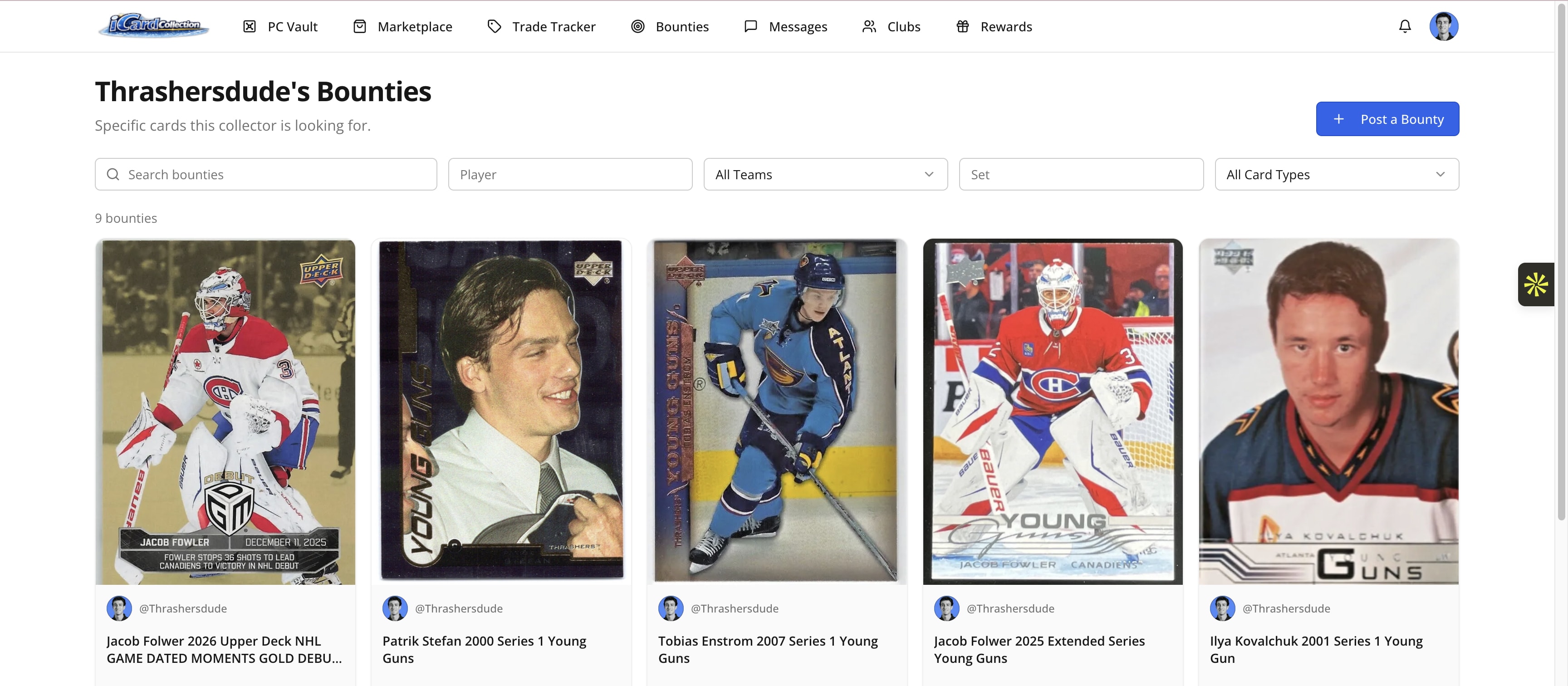
Task: Focus the Set filter field
Action: [1081, 175]
